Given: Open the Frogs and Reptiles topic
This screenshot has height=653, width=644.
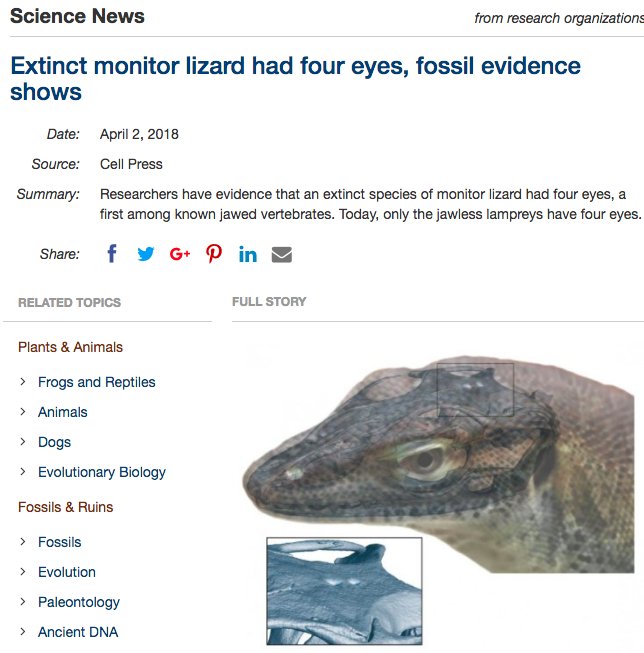Looking at the screenshot, I should pyautogui.click(x=97, y=382).
